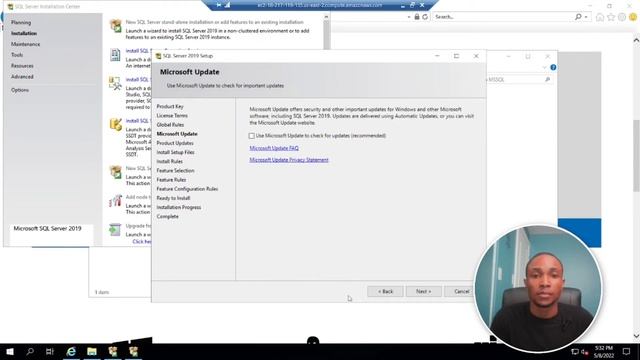Open Task View from taskbar
640x360 pixels.
coord(50,351)
